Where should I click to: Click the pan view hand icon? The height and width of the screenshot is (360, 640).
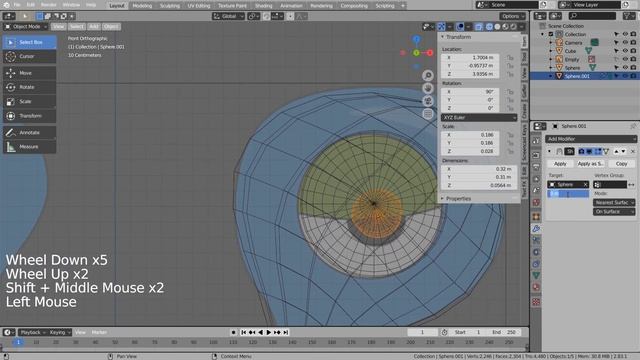click(428, 88)
